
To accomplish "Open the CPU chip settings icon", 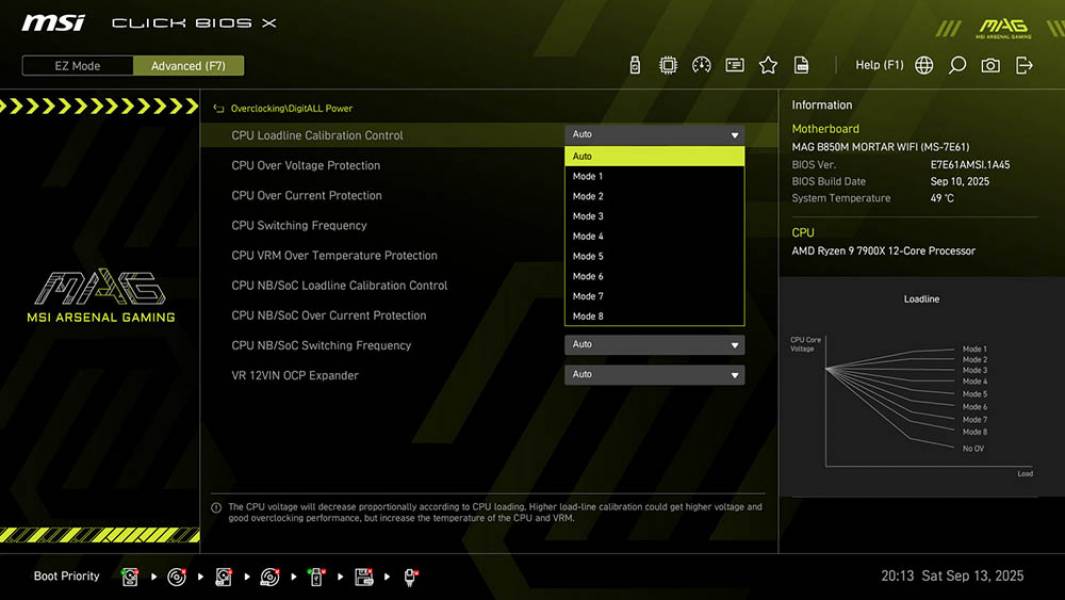I will [666, 64].
